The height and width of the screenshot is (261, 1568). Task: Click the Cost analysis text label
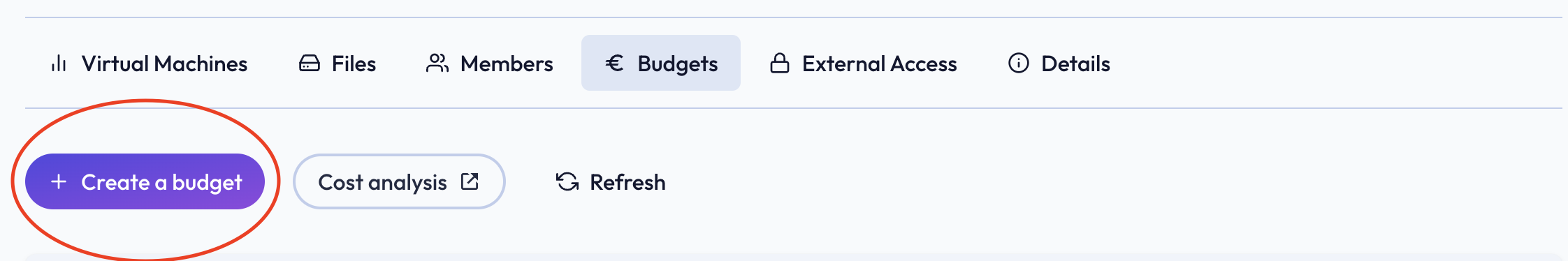382,182
